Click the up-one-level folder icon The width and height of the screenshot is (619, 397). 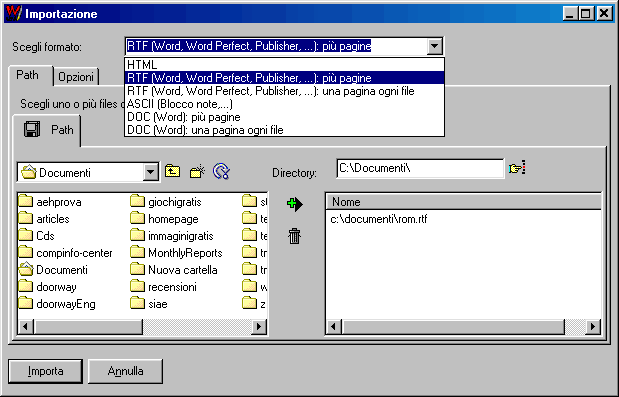(173, 171)
